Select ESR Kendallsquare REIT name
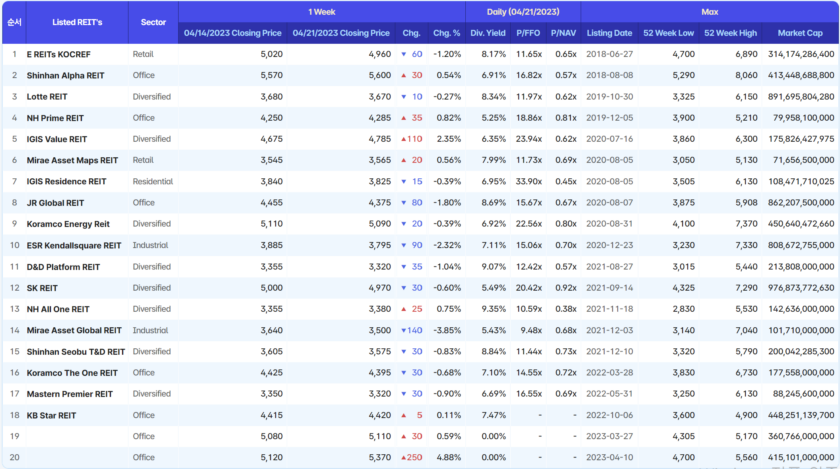The image size is (840, 469). [x=74, y=245]
